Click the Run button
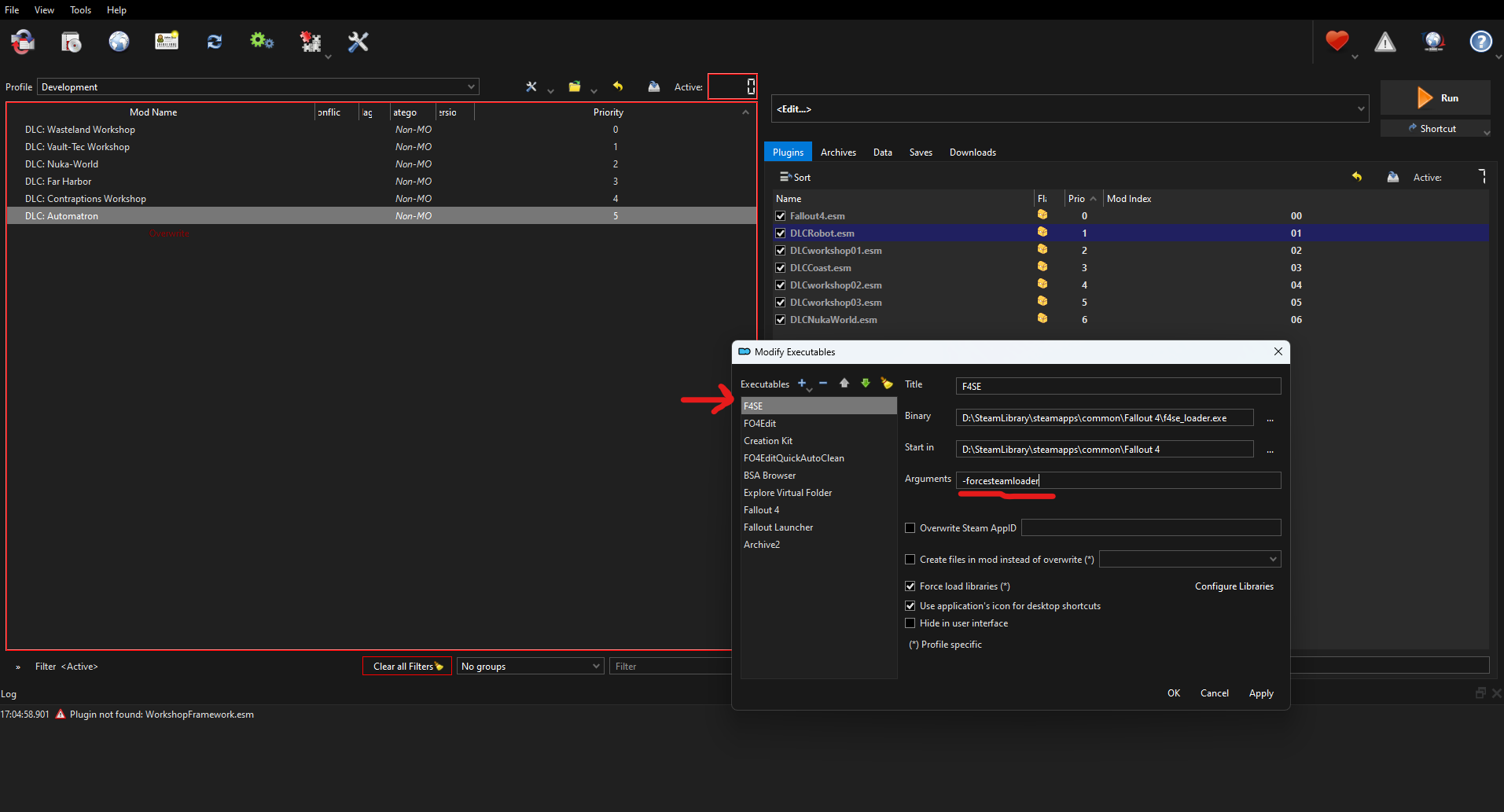The height and width of the screenshot is (812, 1504). click(1436, 97)
